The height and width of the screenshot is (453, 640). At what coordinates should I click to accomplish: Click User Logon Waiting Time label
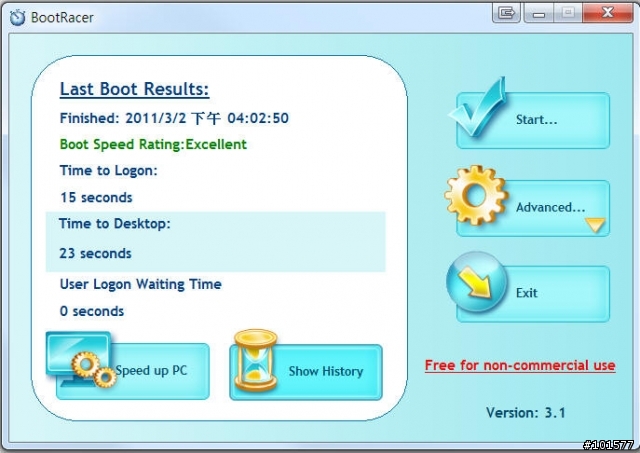(140, 284)
